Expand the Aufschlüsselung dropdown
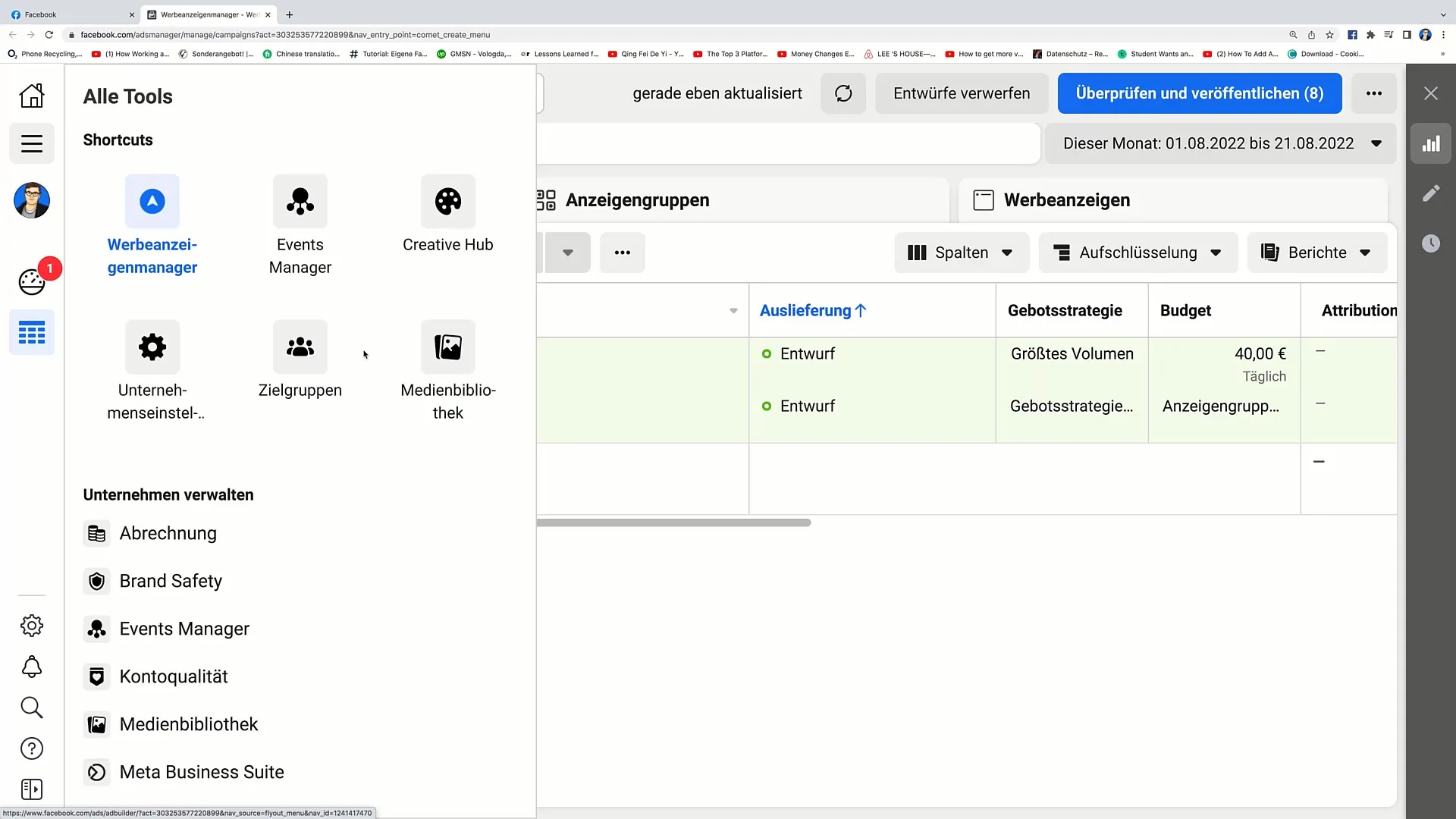The height and width of the screenshot is (819, 1456). [x=1138, y=252]
